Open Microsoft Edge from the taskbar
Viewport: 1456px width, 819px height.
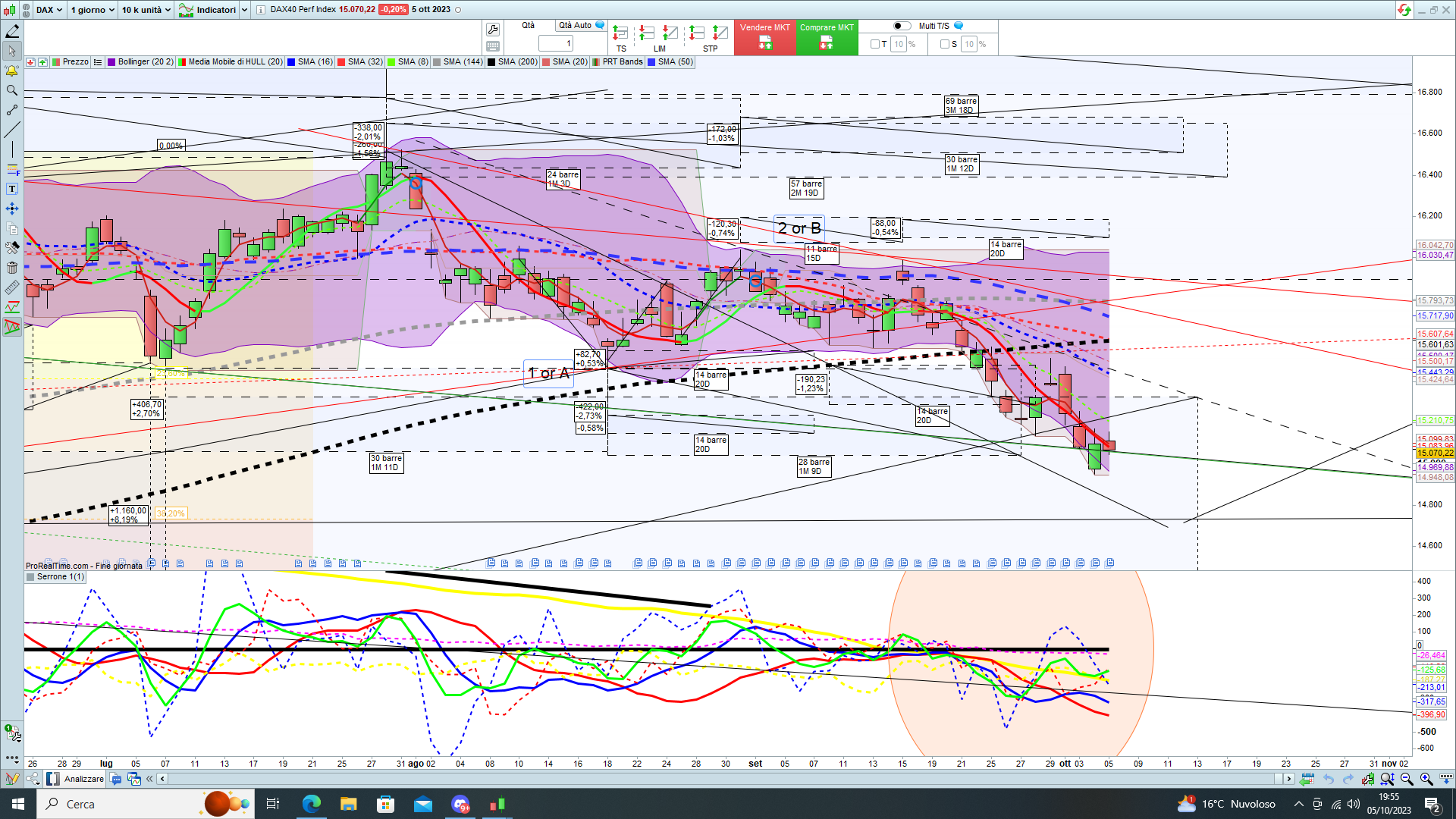tap(311, 804)
